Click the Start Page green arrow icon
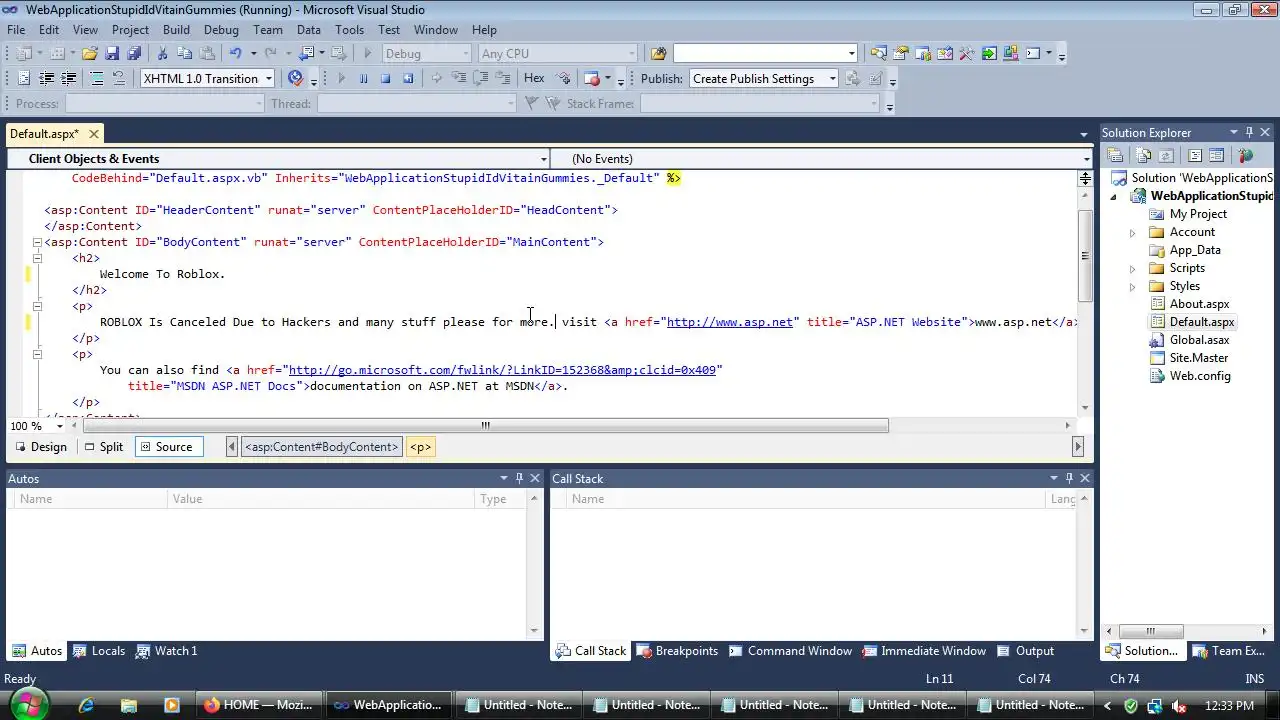Viewport: 1280px width, 720px height. [x=988, y=53]
